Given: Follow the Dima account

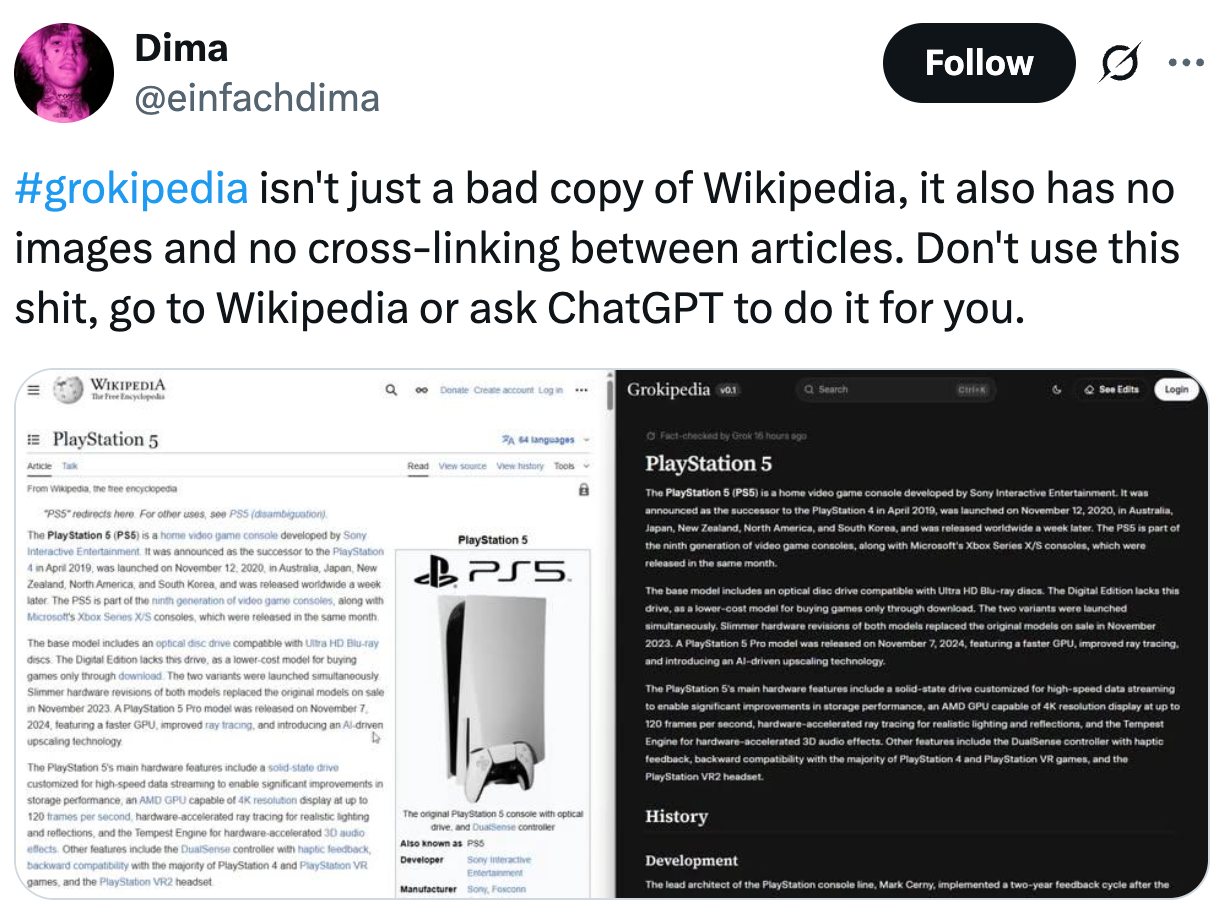Looking at the screenshot, I should (x=978, y=63).
